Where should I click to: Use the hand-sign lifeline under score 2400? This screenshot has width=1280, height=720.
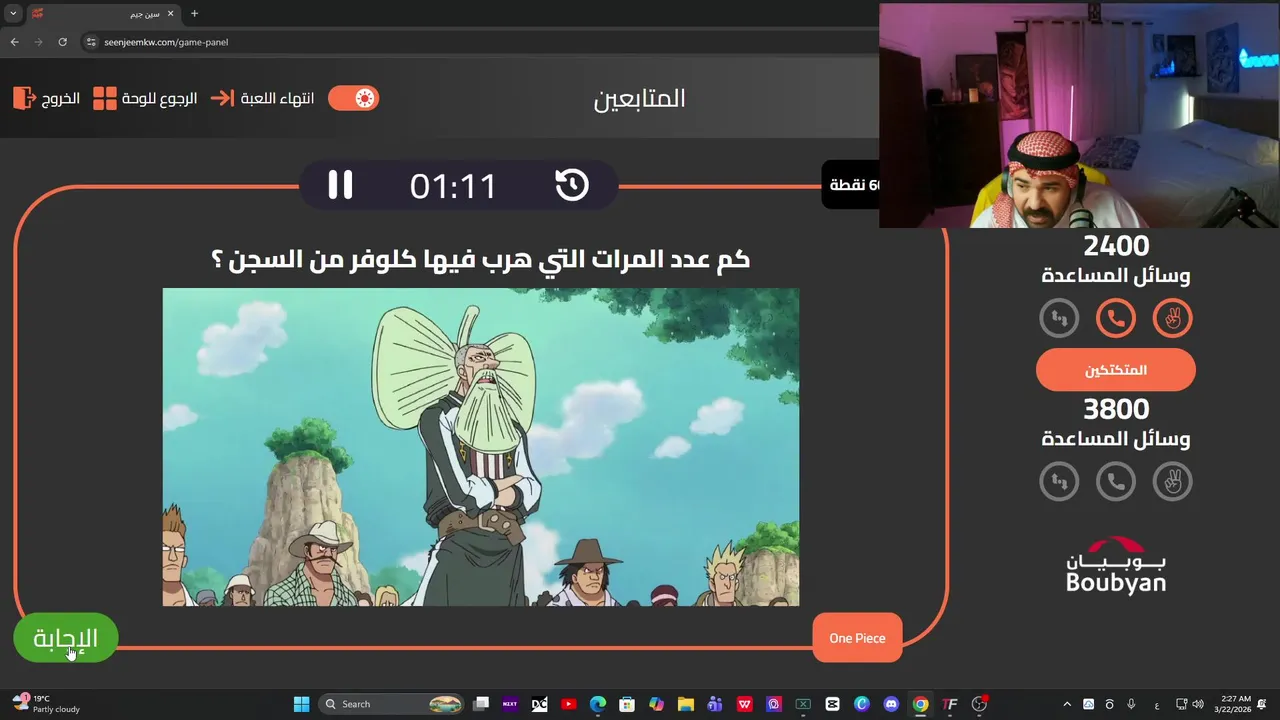point(1173,319)
